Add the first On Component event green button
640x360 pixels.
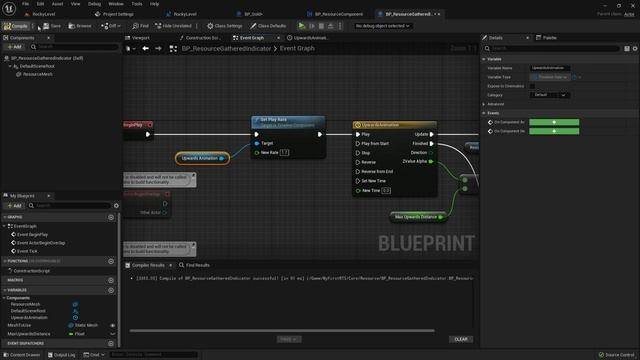(554, 122)
